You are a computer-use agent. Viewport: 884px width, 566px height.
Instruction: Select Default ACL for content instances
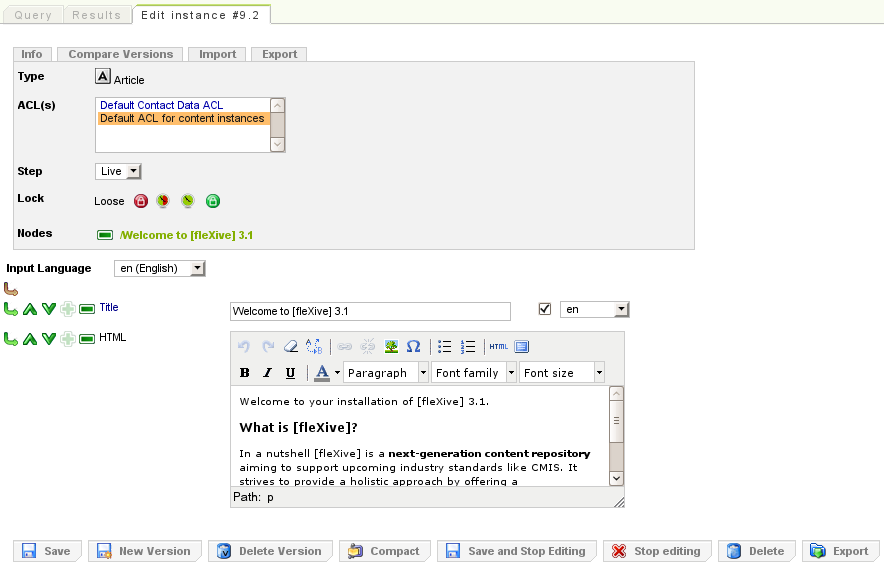click(x=182, y=118)
